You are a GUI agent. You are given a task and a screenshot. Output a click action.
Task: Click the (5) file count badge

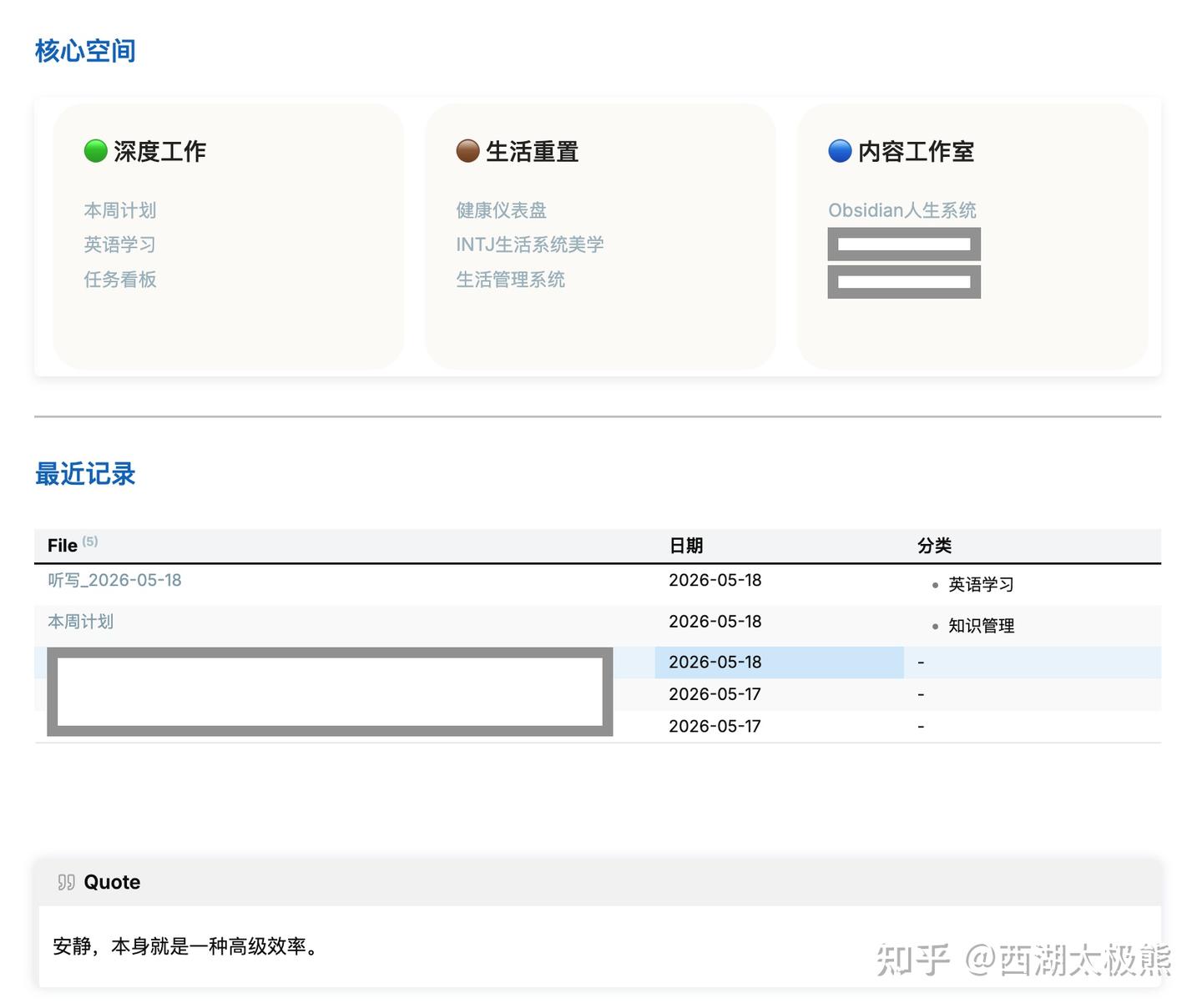(90, 542)
